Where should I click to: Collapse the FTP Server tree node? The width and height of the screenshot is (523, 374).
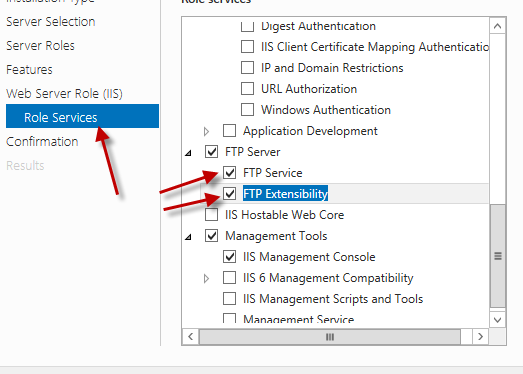coord(188,153)
